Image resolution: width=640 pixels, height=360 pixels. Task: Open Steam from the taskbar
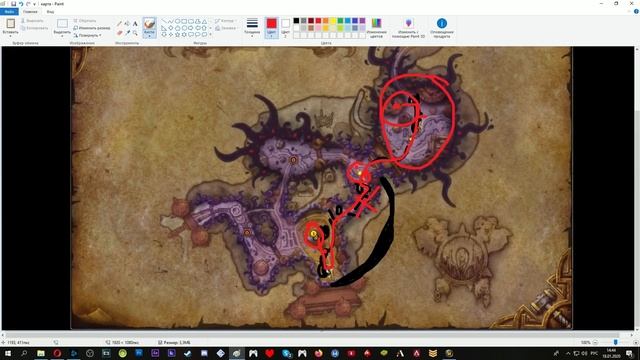pos(188,353)
